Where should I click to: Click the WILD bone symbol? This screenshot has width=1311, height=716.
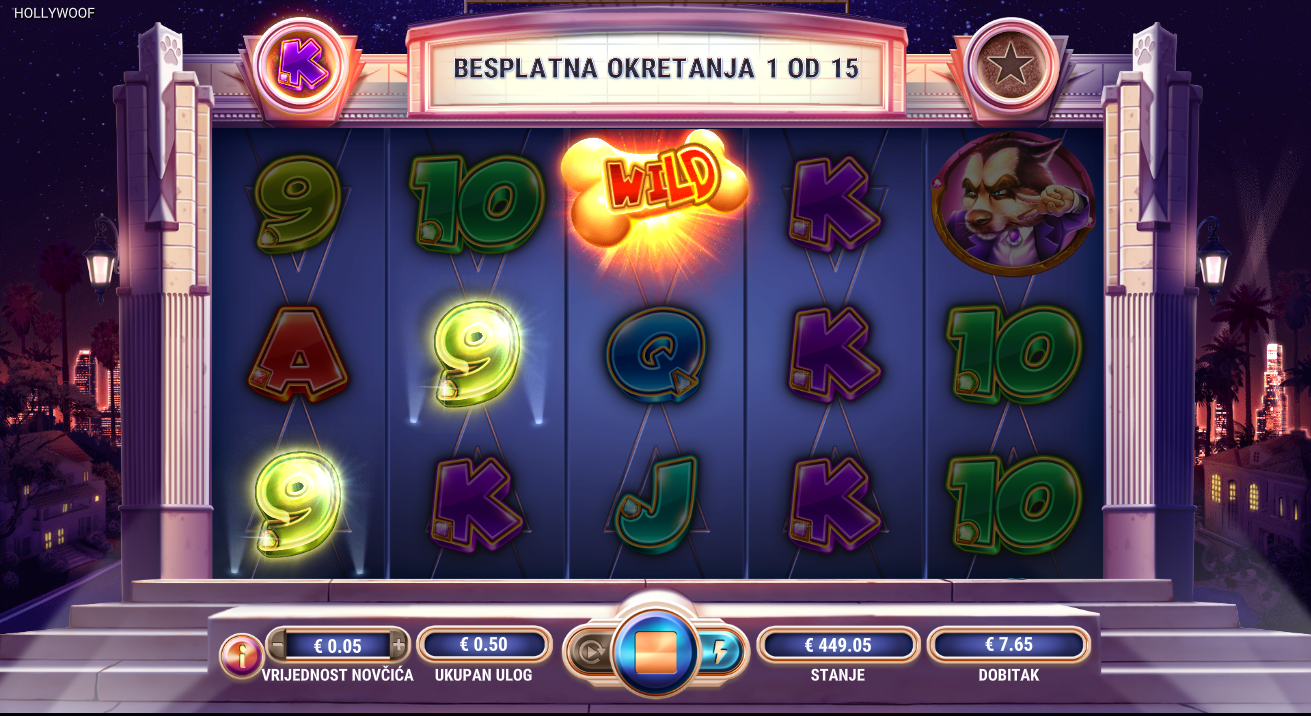tap(656, 187)
